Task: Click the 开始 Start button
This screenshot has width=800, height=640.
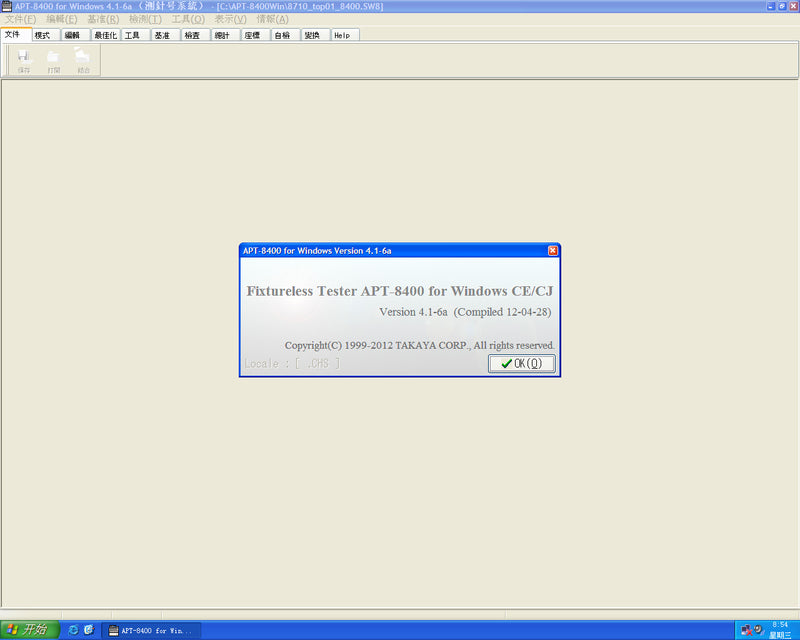Action: [x=30, y=630]
